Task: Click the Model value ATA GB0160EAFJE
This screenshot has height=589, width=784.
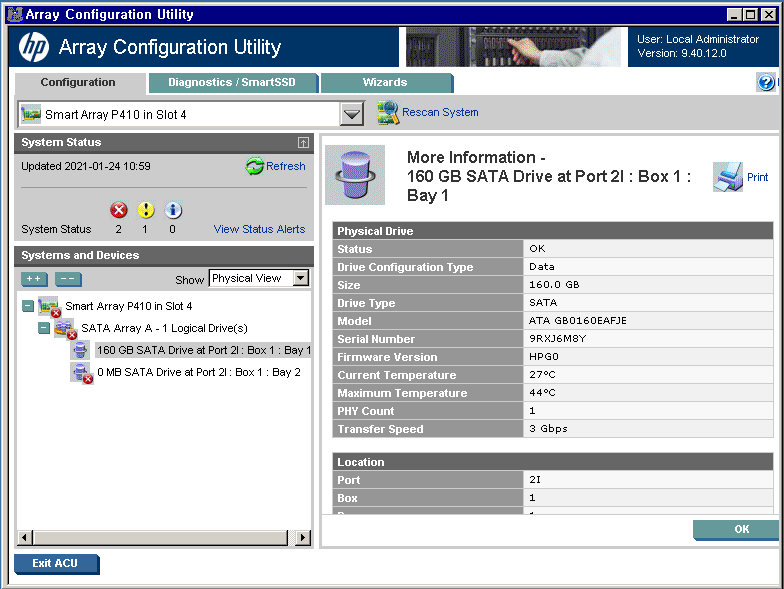Action: pos(578,320)
